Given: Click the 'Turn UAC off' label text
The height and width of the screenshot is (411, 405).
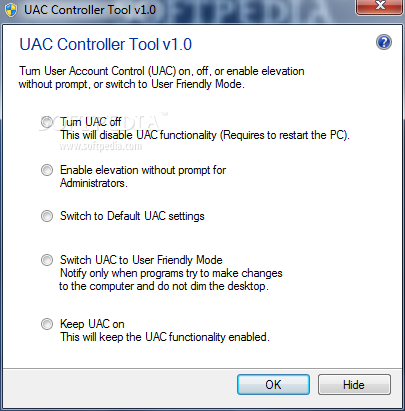Looking at the screenshot, I should pyautogui.click(x=90, y=122).
